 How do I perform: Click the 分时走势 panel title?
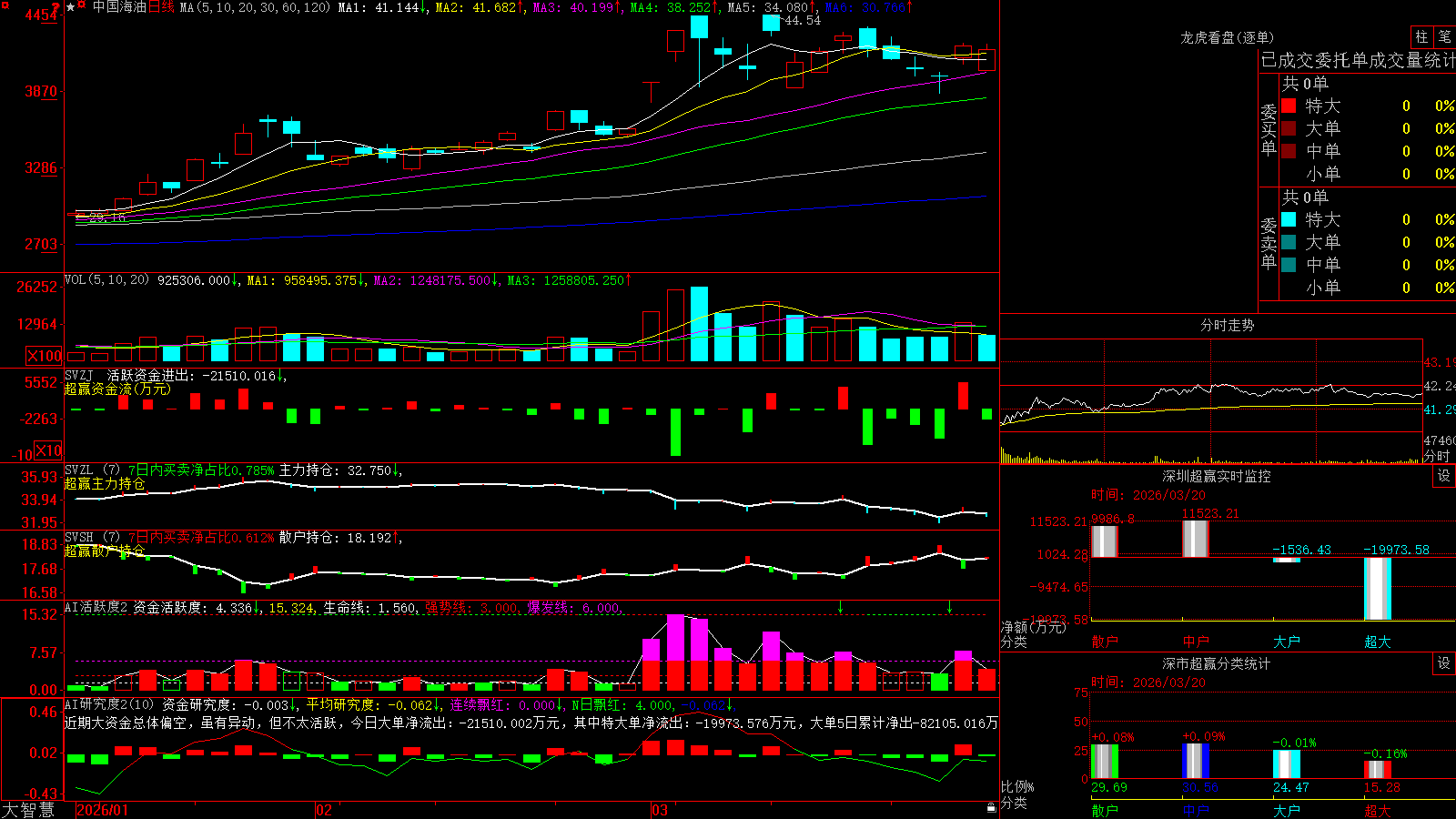(x=1227, y=325)
